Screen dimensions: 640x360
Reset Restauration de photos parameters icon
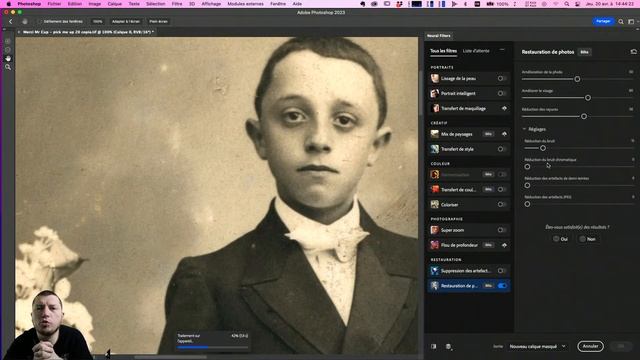coord(633,52)
